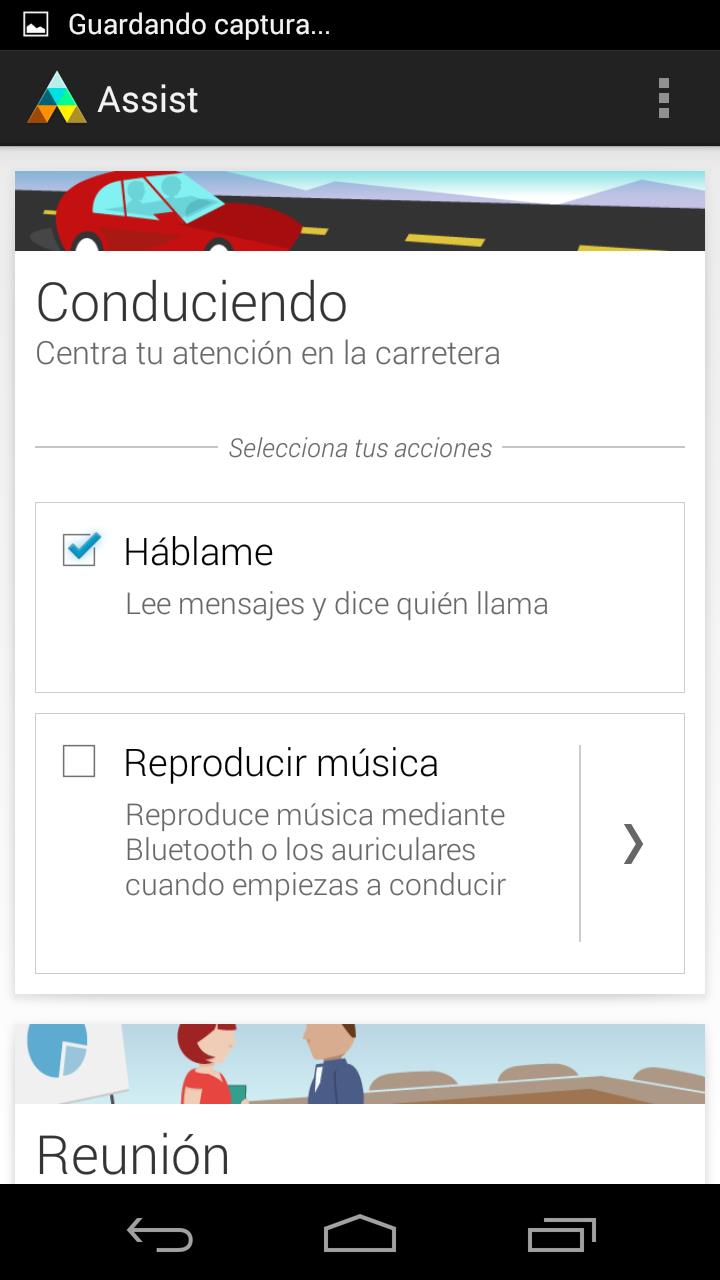Tap the Guardando captura notification text
Screen dimensions: 720x1280
click(199, 25)
